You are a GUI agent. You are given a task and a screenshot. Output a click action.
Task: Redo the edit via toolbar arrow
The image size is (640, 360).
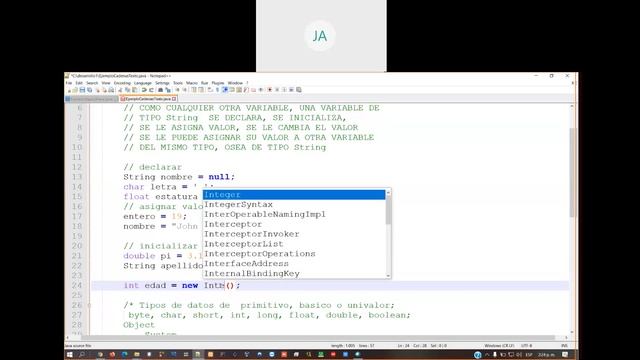point(151,90)
